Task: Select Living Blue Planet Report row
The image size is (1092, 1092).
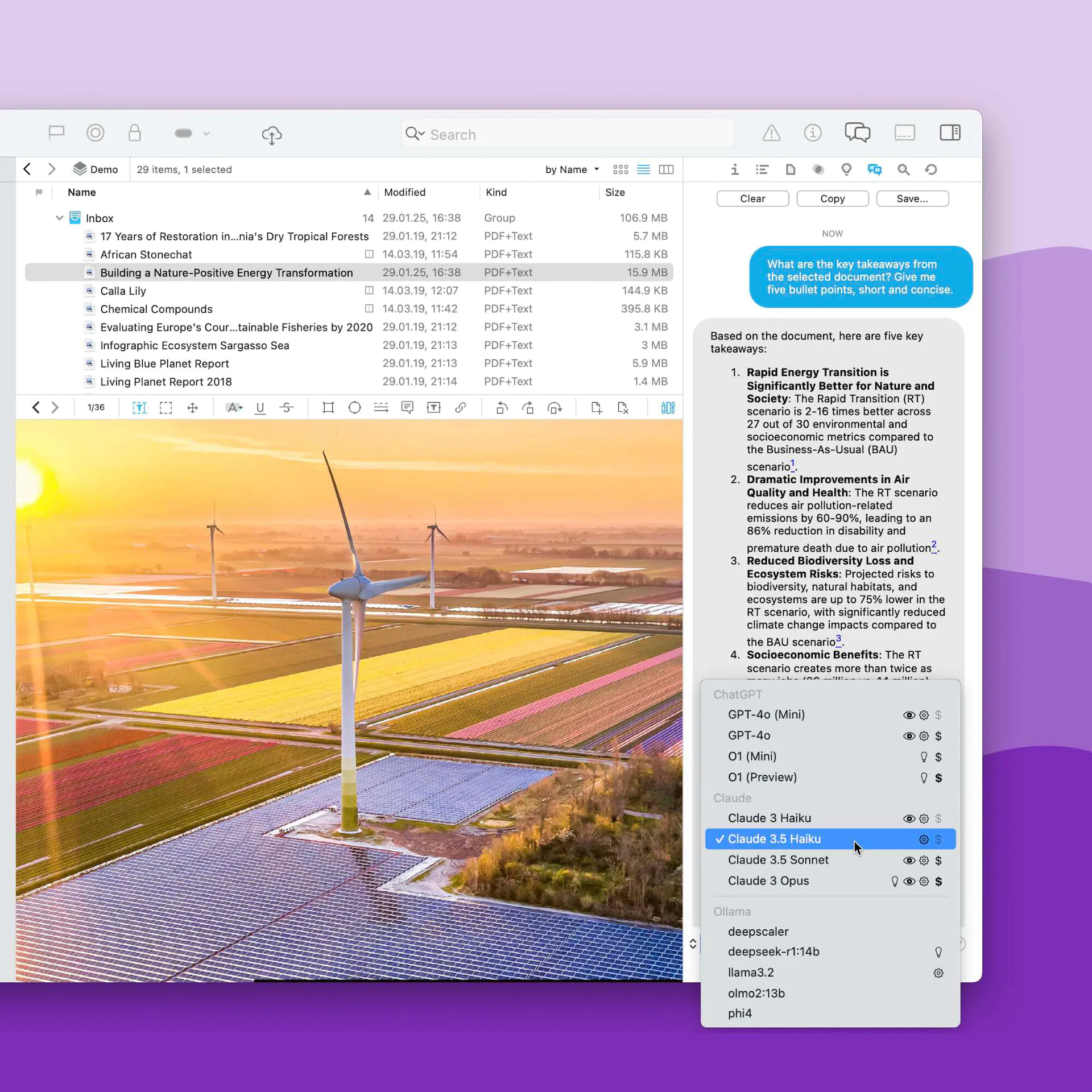Action: [x=349, y=363]
